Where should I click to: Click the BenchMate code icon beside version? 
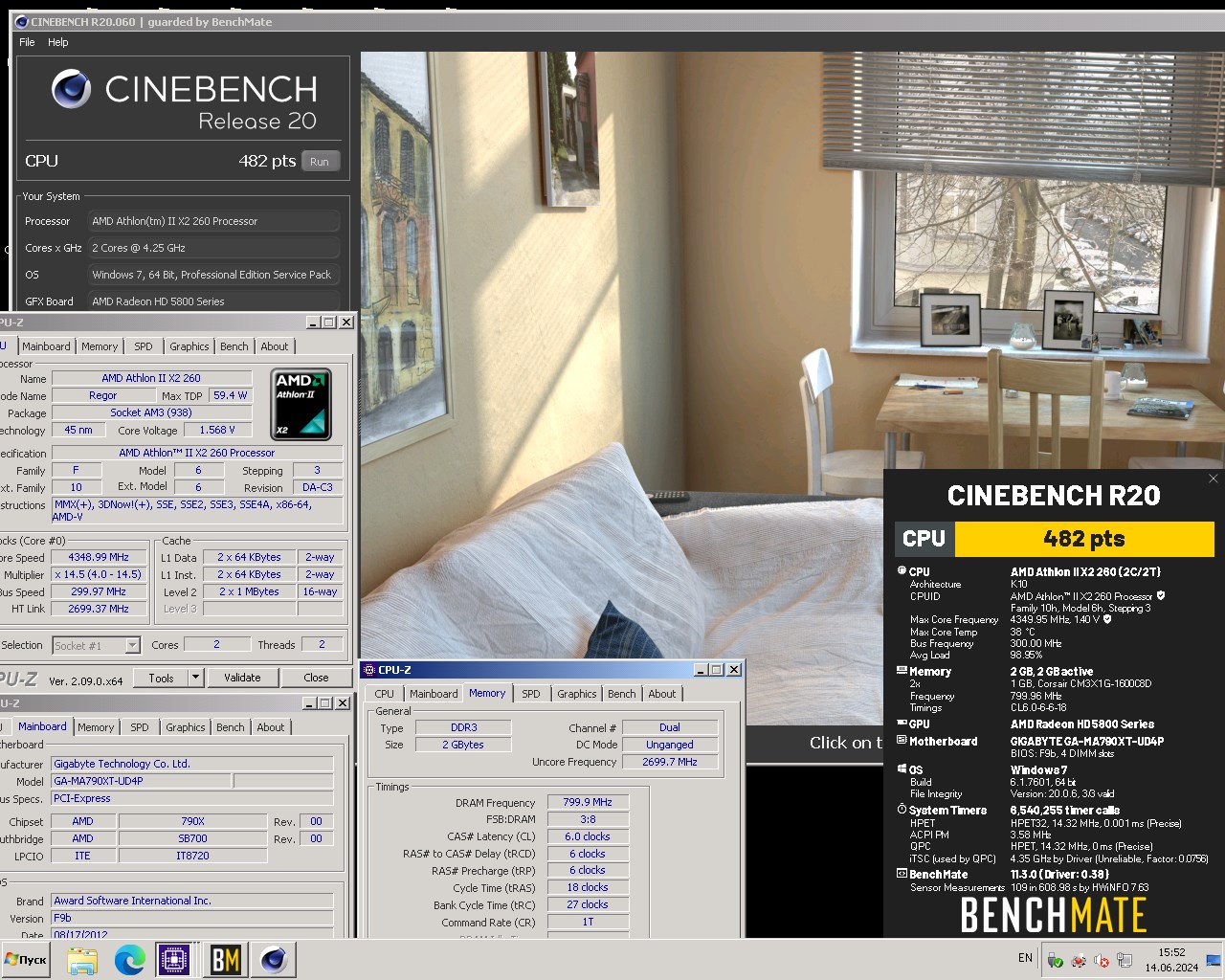[902, 874]
